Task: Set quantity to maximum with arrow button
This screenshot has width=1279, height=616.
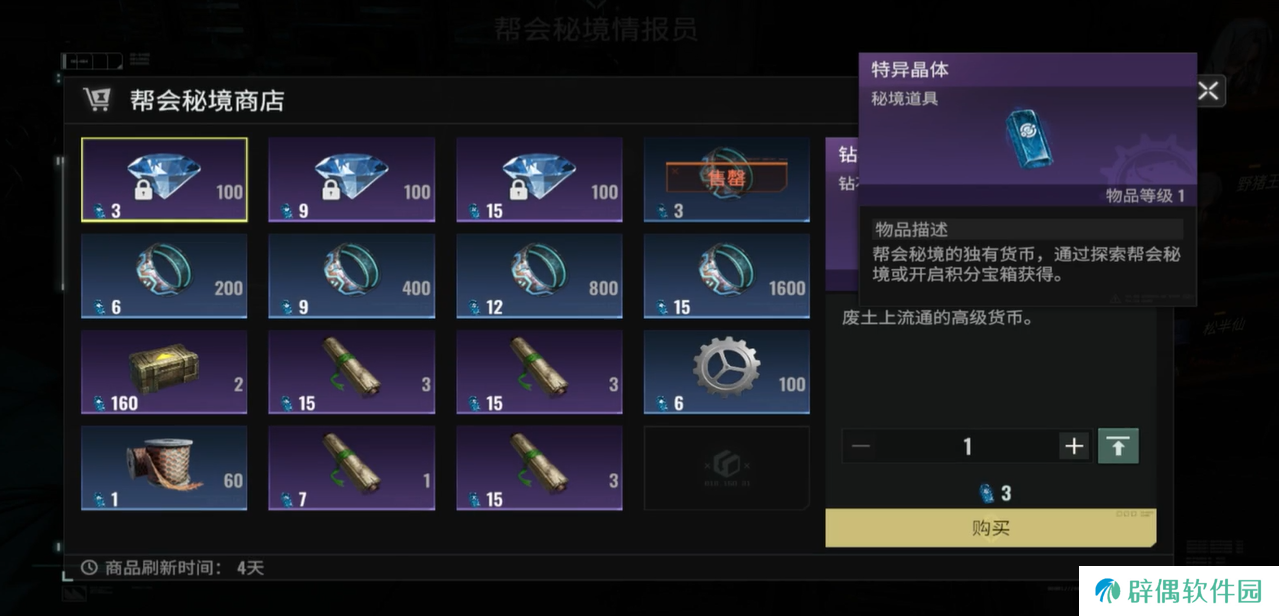Action: pos(1118,446)
